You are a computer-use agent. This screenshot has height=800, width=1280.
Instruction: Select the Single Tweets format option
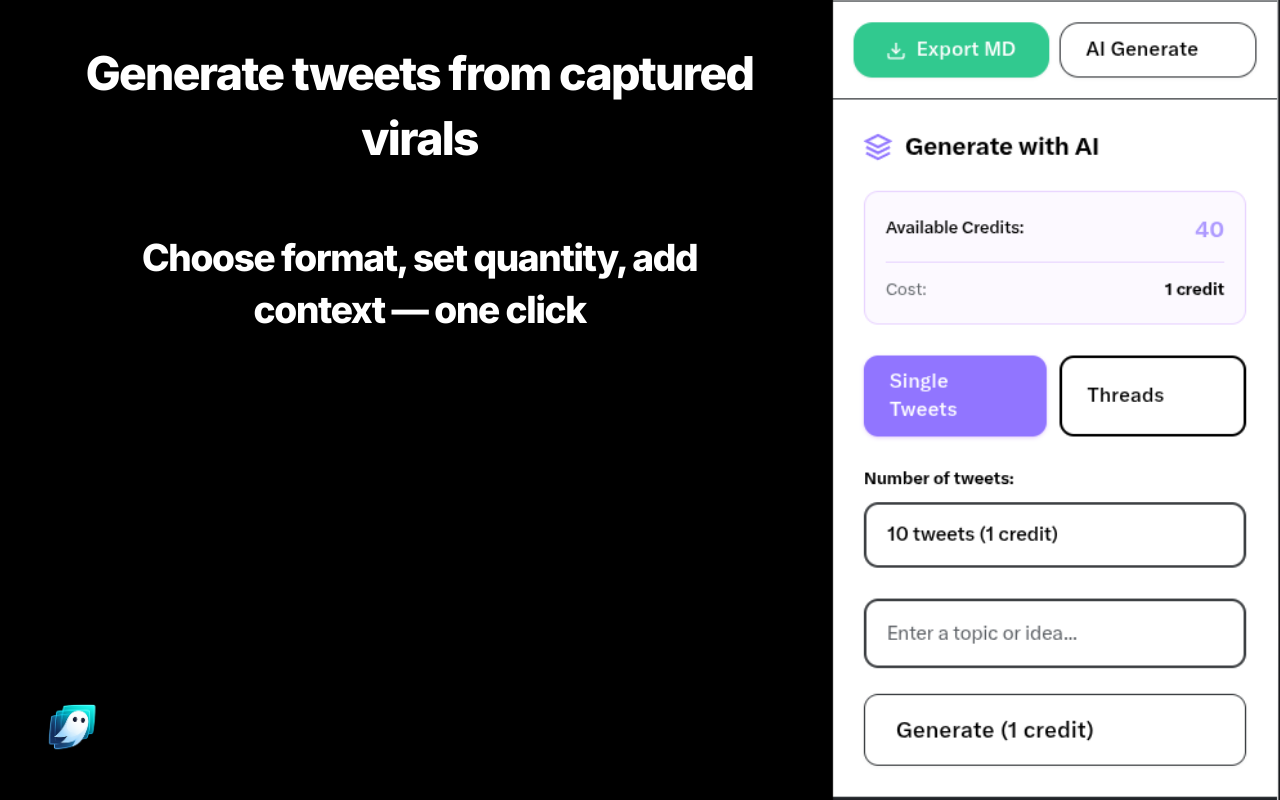[954, 396]
